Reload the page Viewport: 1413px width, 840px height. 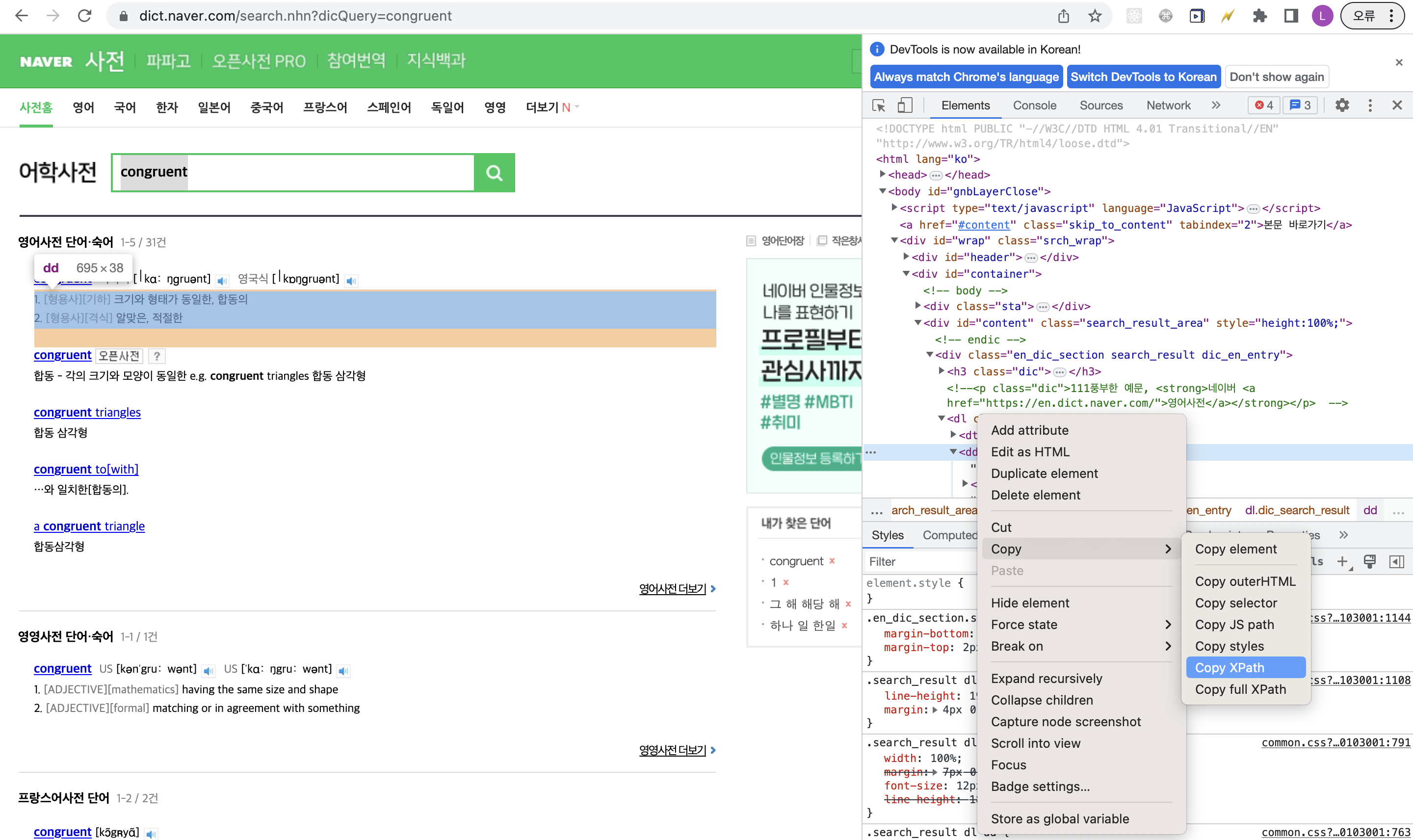tap(85, 16)
